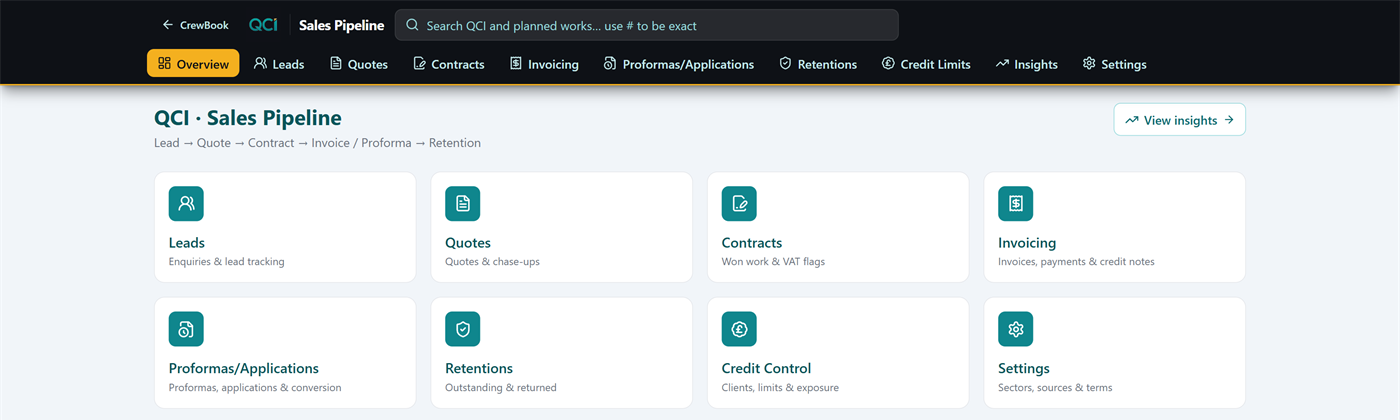
Task: Open the Leads card title
Action: pos(187,242)
